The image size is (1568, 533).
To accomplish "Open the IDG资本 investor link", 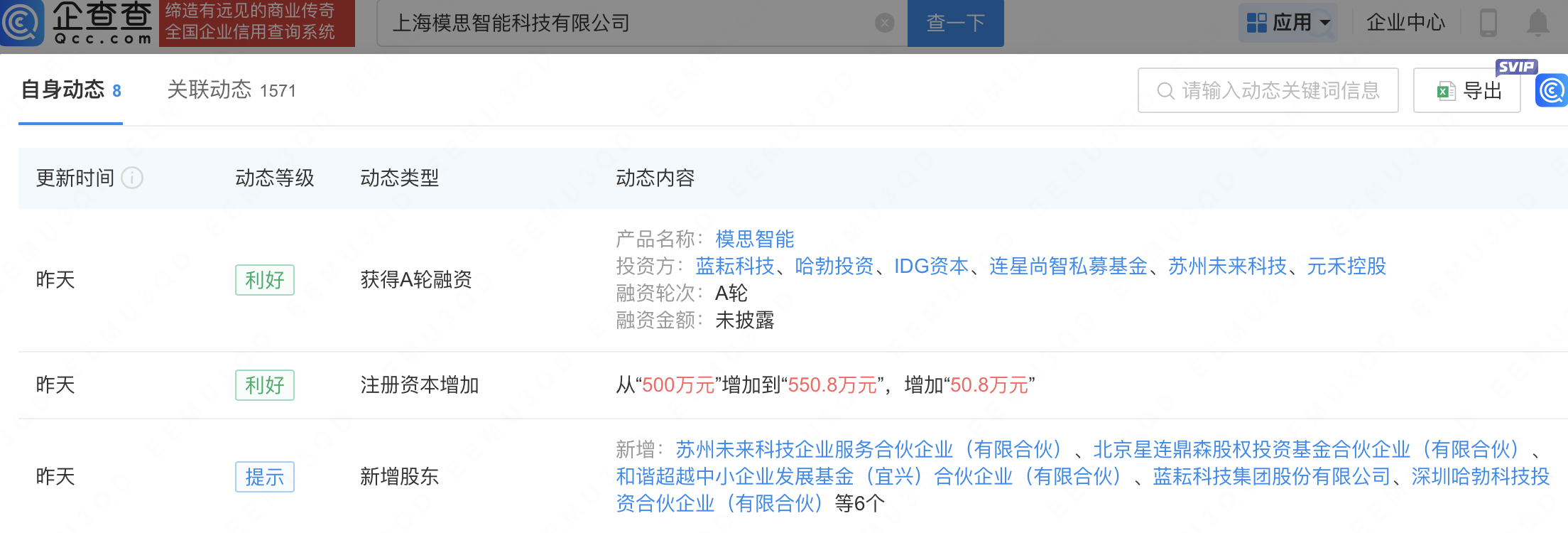I will point(931,266).
